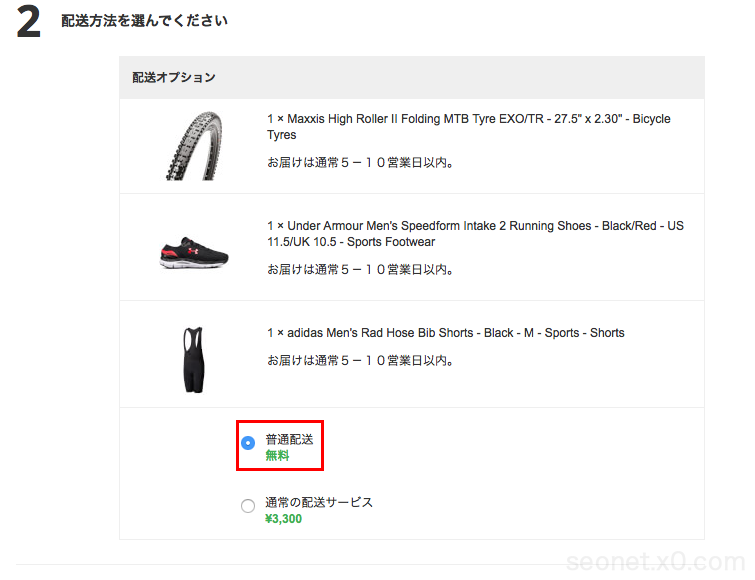
Task: Click the Maxxis High Roller II product title
Action: click(468, 126)
